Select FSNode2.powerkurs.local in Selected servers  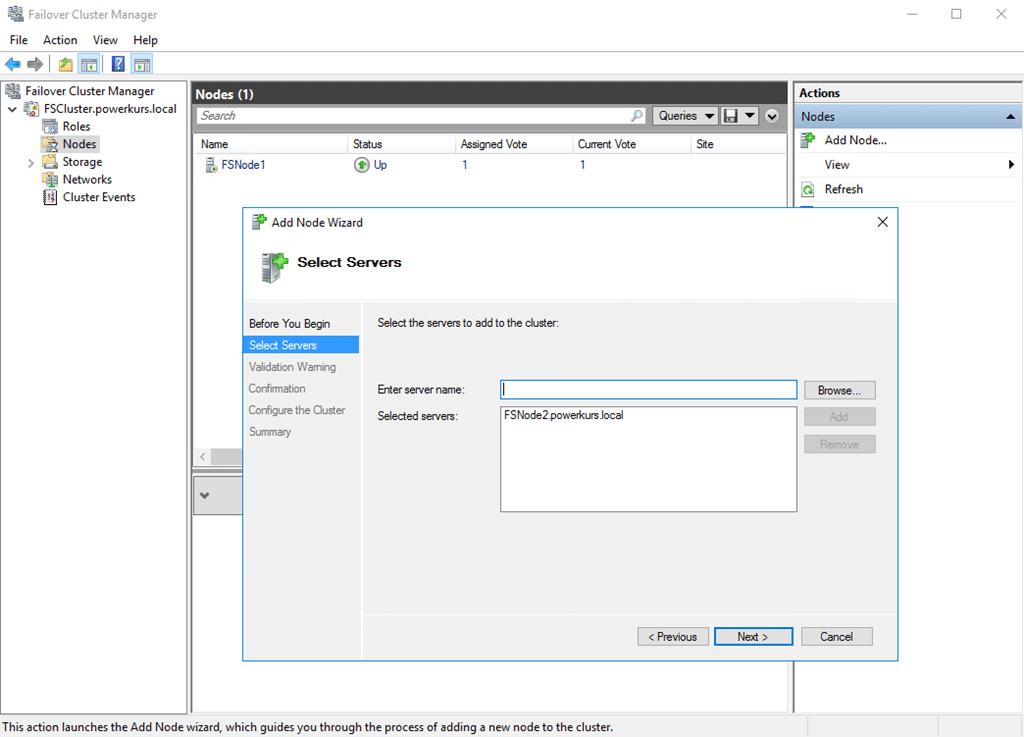click(564, 415)
